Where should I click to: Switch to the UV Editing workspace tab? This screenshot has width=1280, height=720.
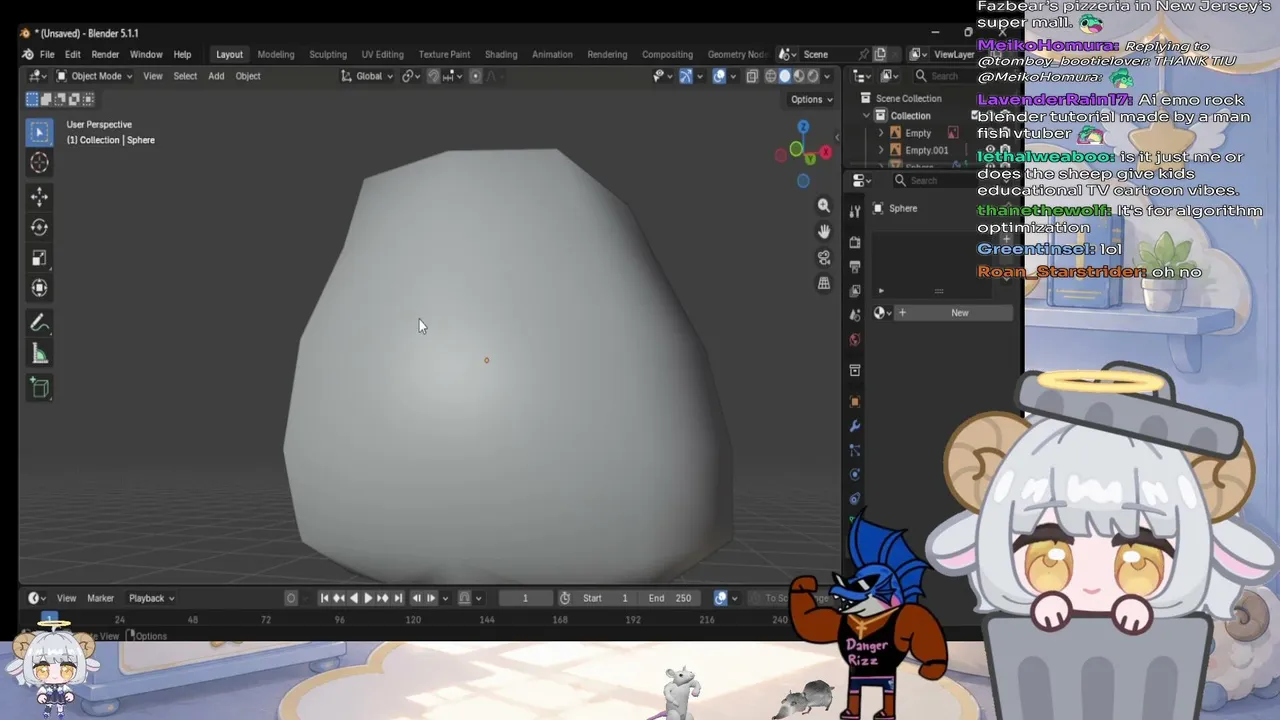(382, 54)
